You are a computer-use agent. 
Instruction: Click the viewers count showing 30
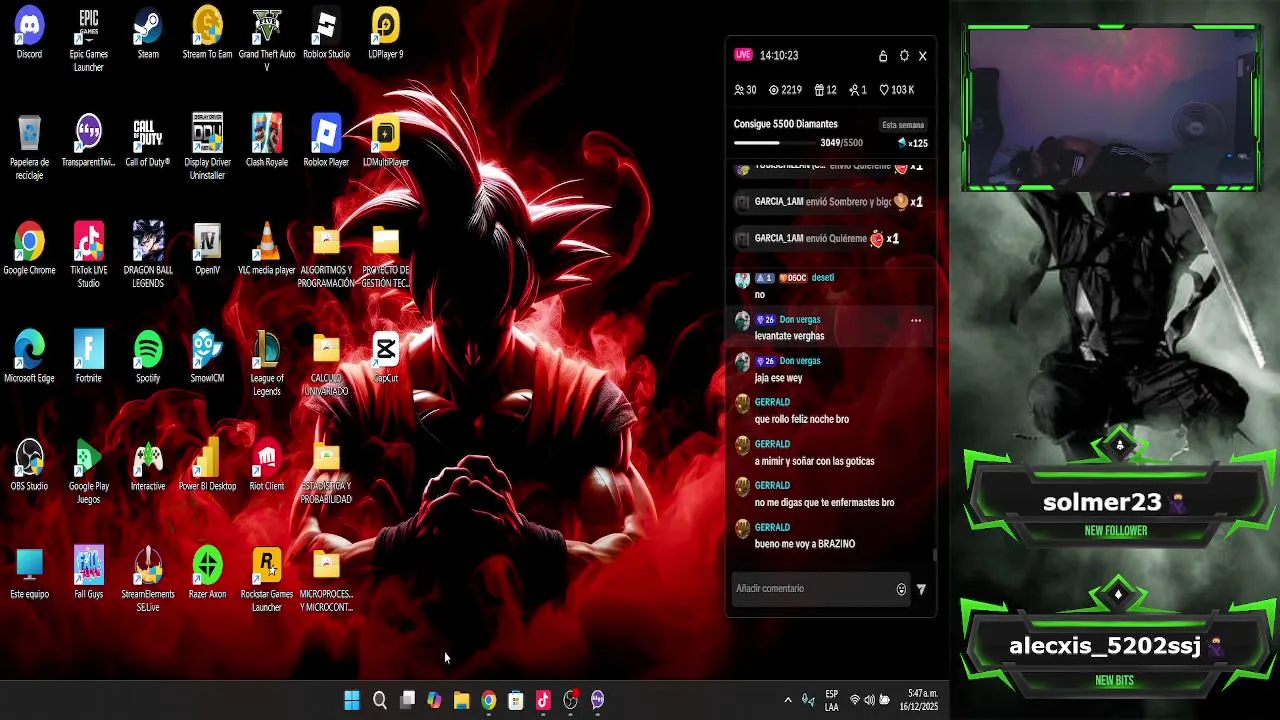[x=745, y=90]
